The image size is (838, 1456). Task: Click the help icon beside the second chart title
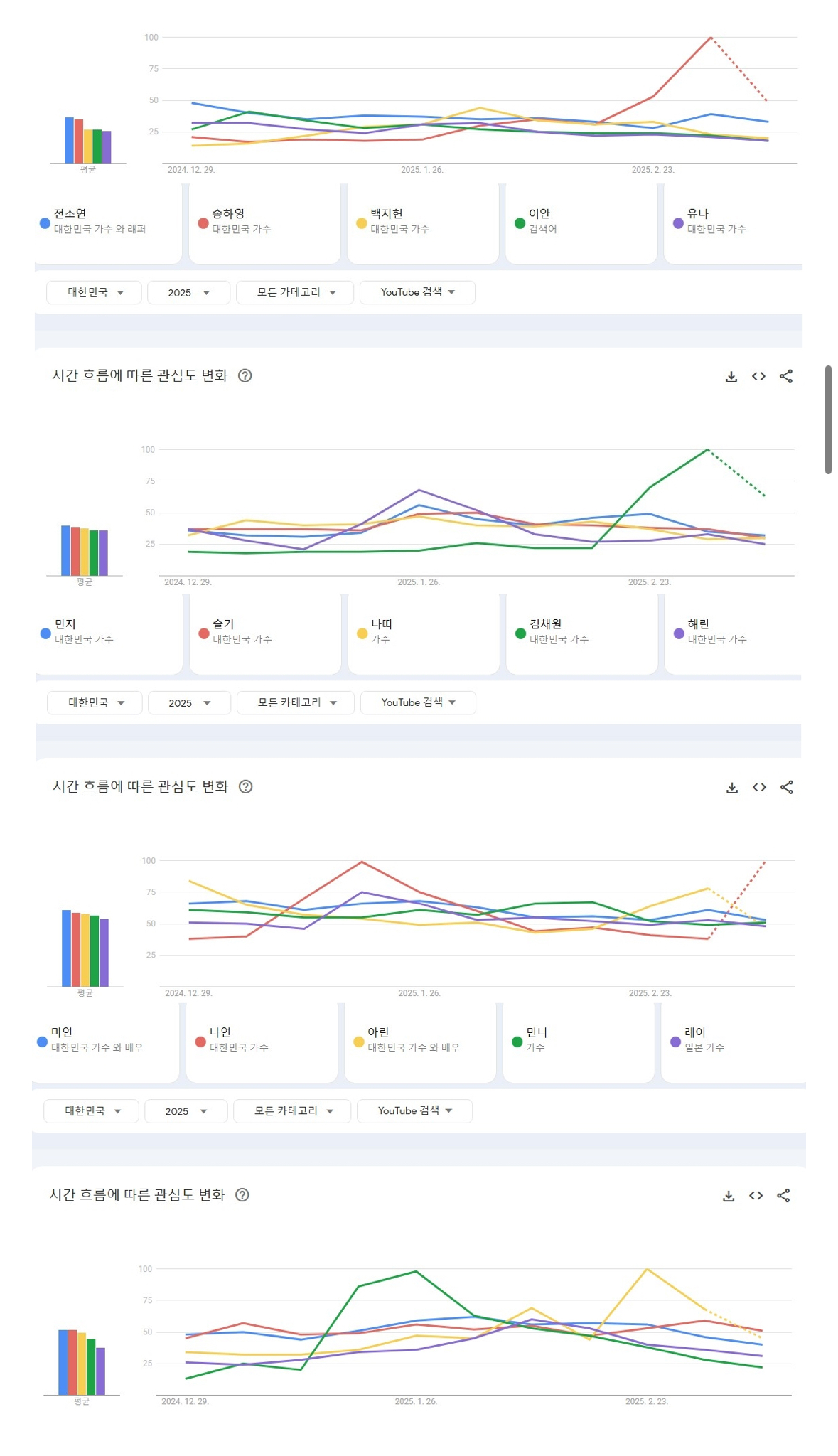[x=245, y=376]
